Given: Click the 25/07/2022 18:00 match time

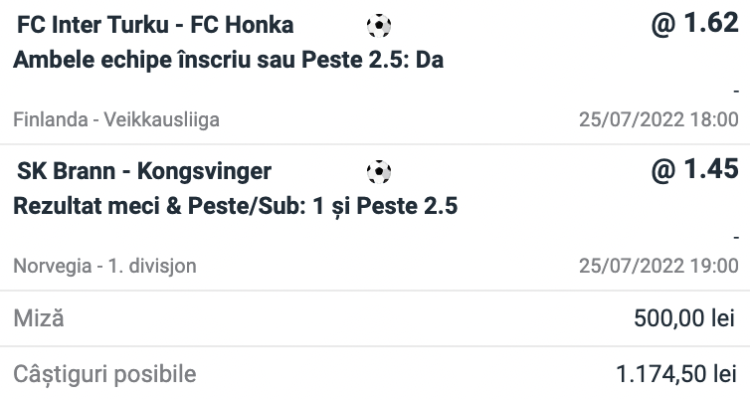Looking at the screenshot, I should pos(658,120).
